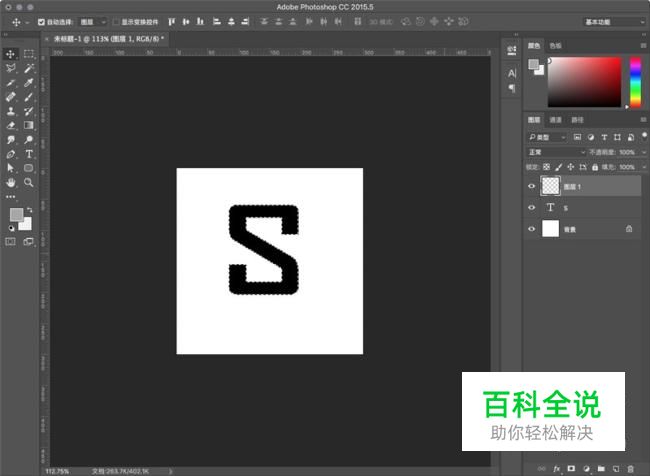Image resolution: width=650 pixels, height=476 pixels.
Task: Change the screen mode
Action: point(29,242)
